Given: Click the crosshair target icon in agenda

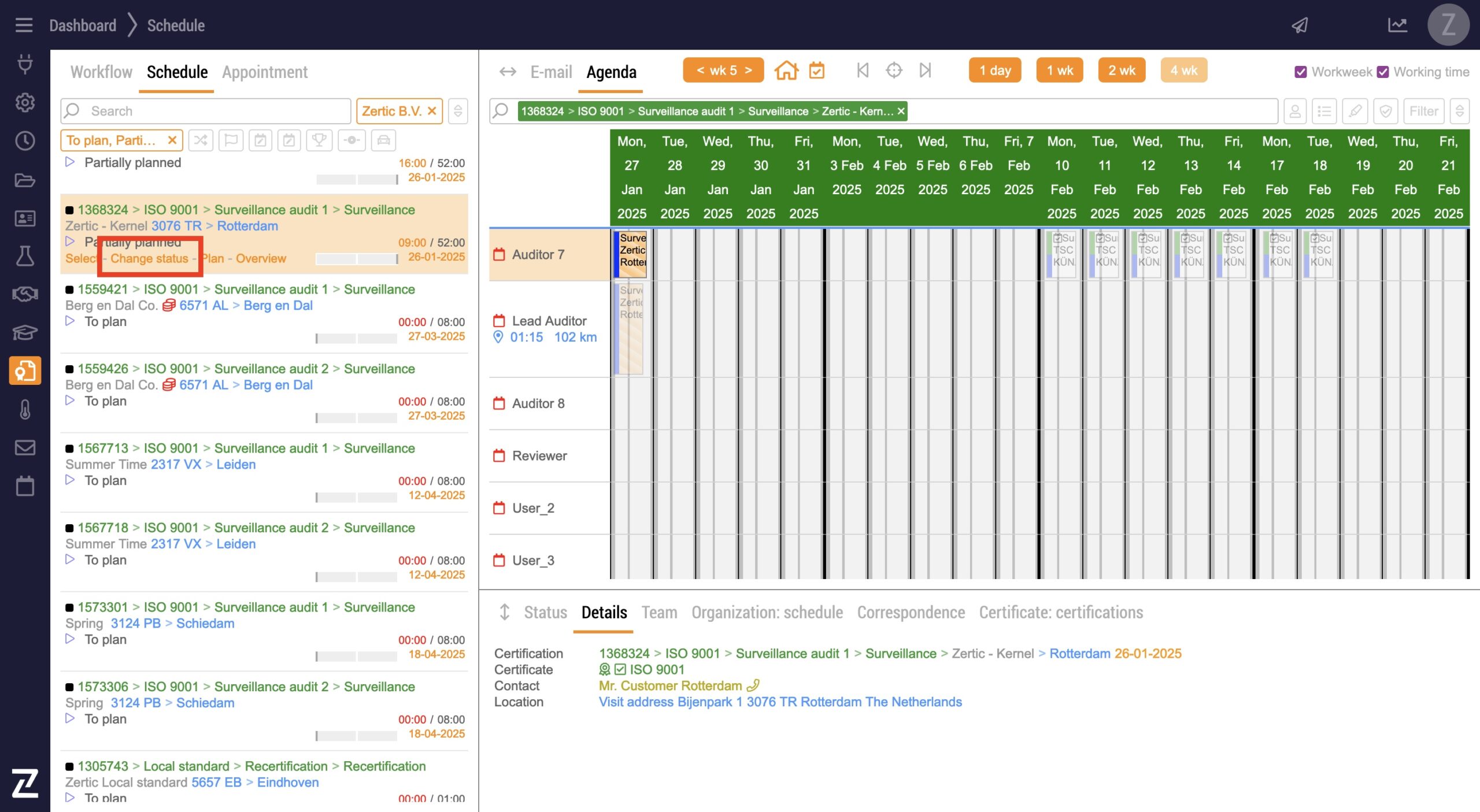Looking at the screenshot, I should point(894,71).
